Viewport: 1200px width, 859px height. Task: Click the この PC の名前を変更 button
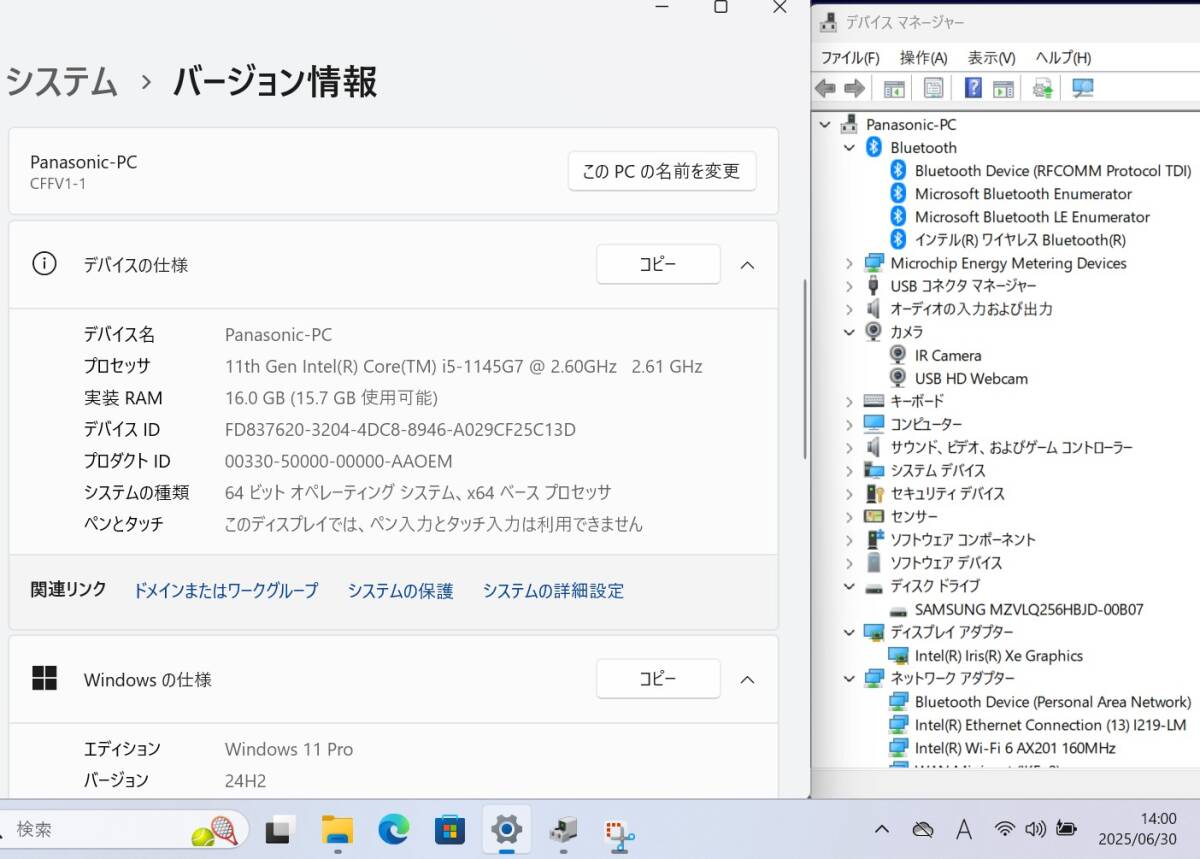coord(661,171)
